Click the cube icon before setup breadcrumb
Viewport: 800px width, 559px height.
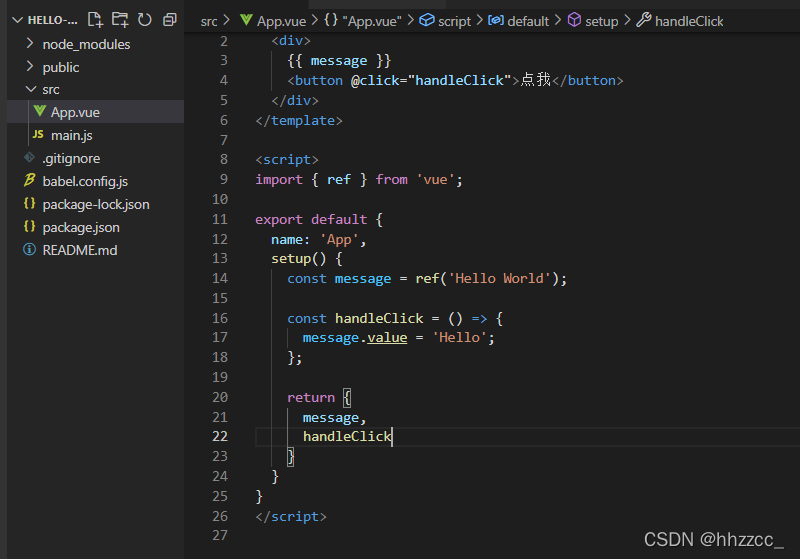click(x=574, y=20)
